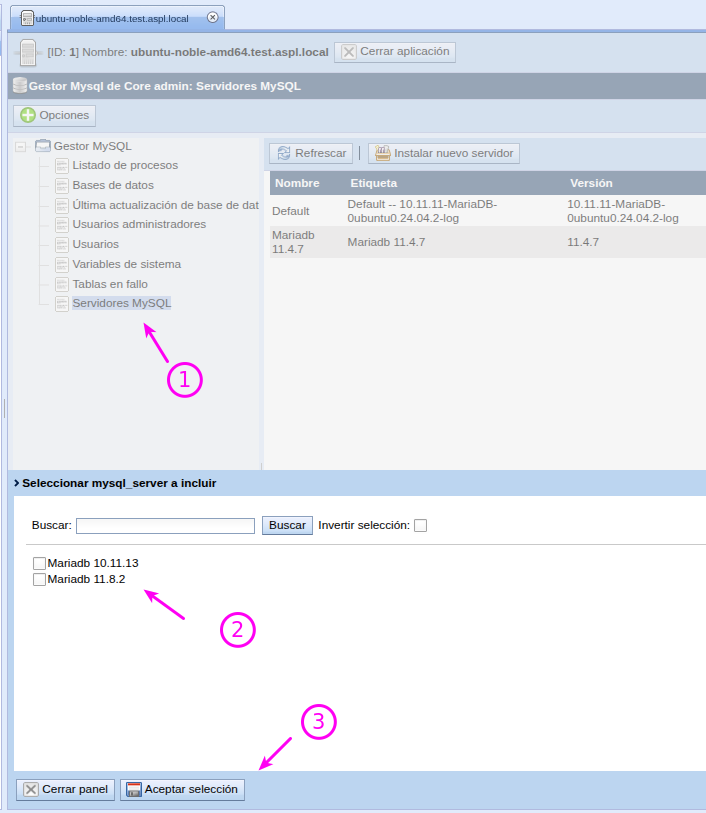Screen dimensions: 706x813
Task: Sort by the Etiqueta column header
Action: click(x=374, y=183)
